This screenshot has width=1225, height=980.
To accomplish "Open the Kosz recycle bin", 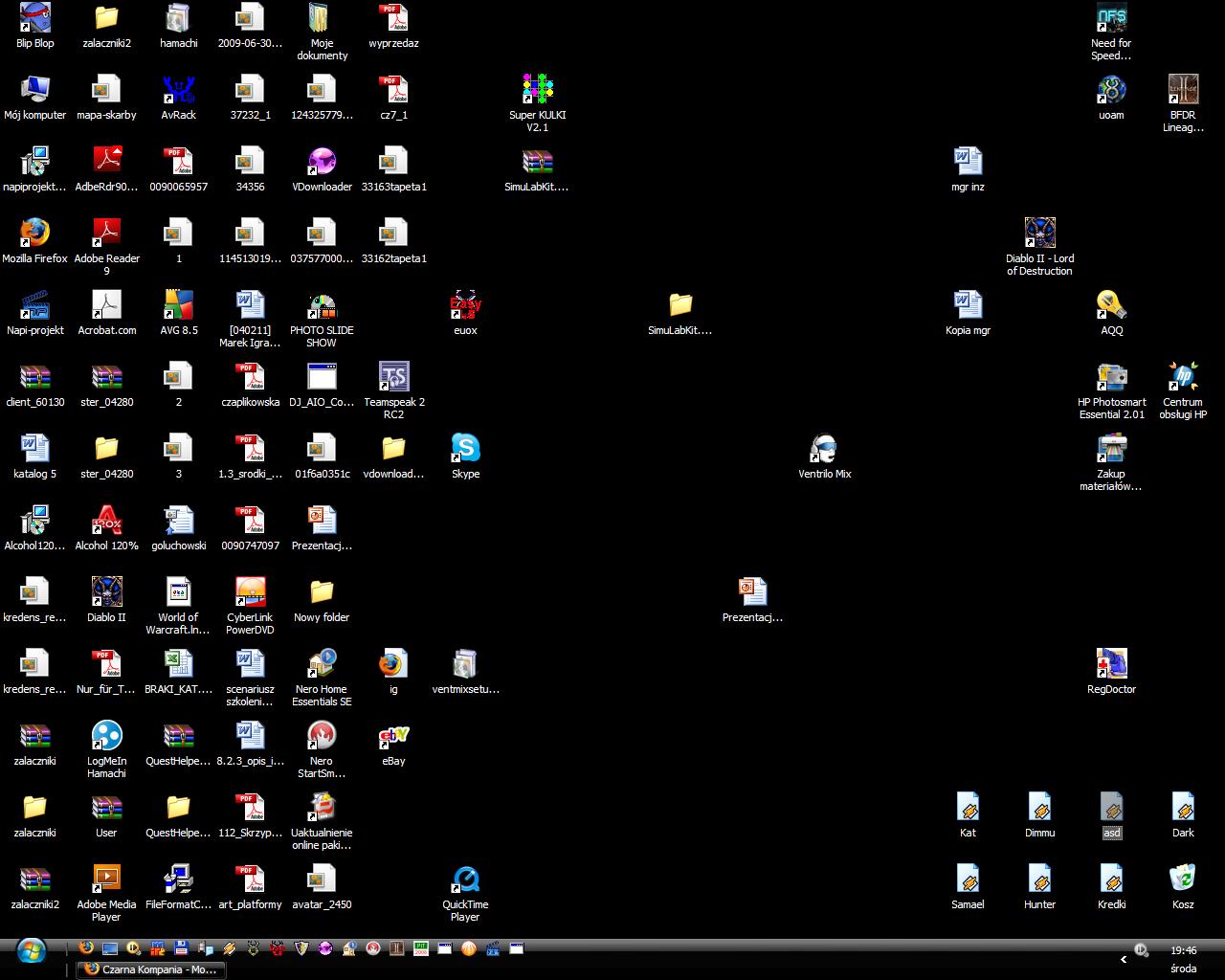I will 1183,880.
